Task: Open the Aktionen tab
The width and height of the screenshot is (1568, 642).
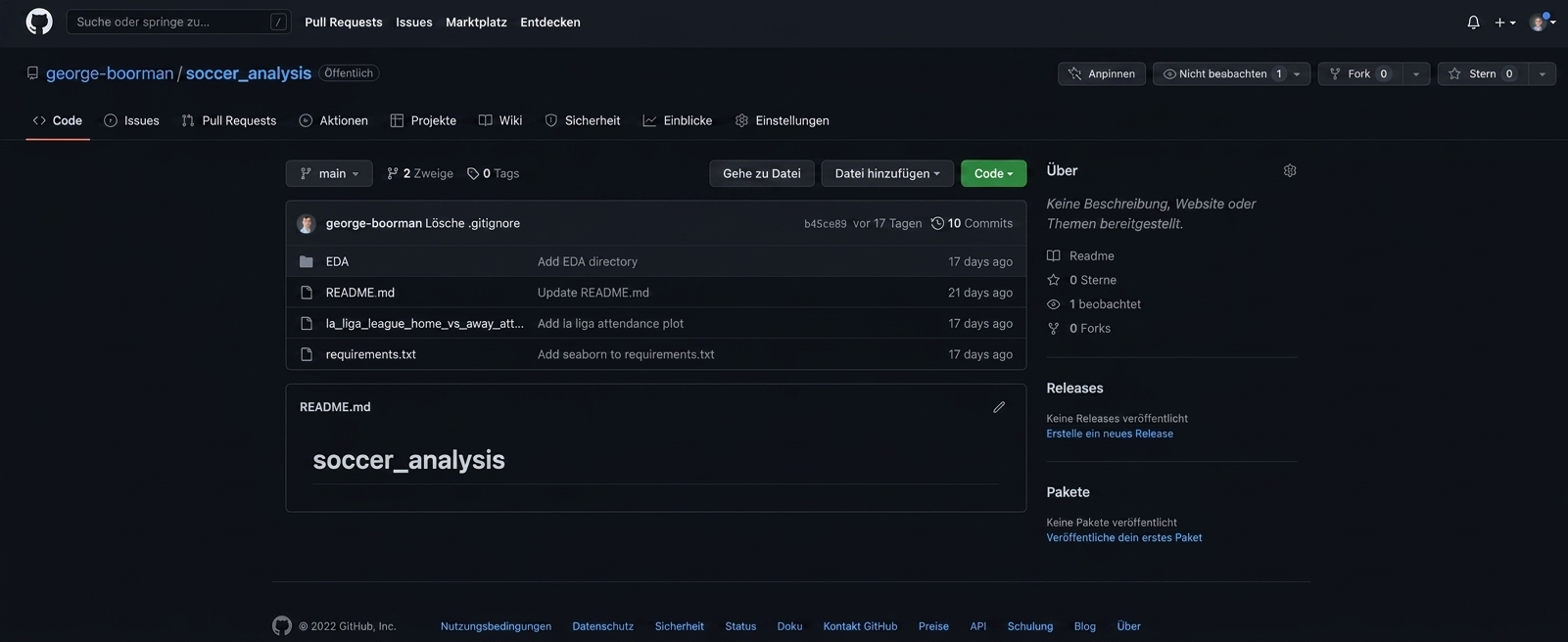Action: [x=334, y=120]
